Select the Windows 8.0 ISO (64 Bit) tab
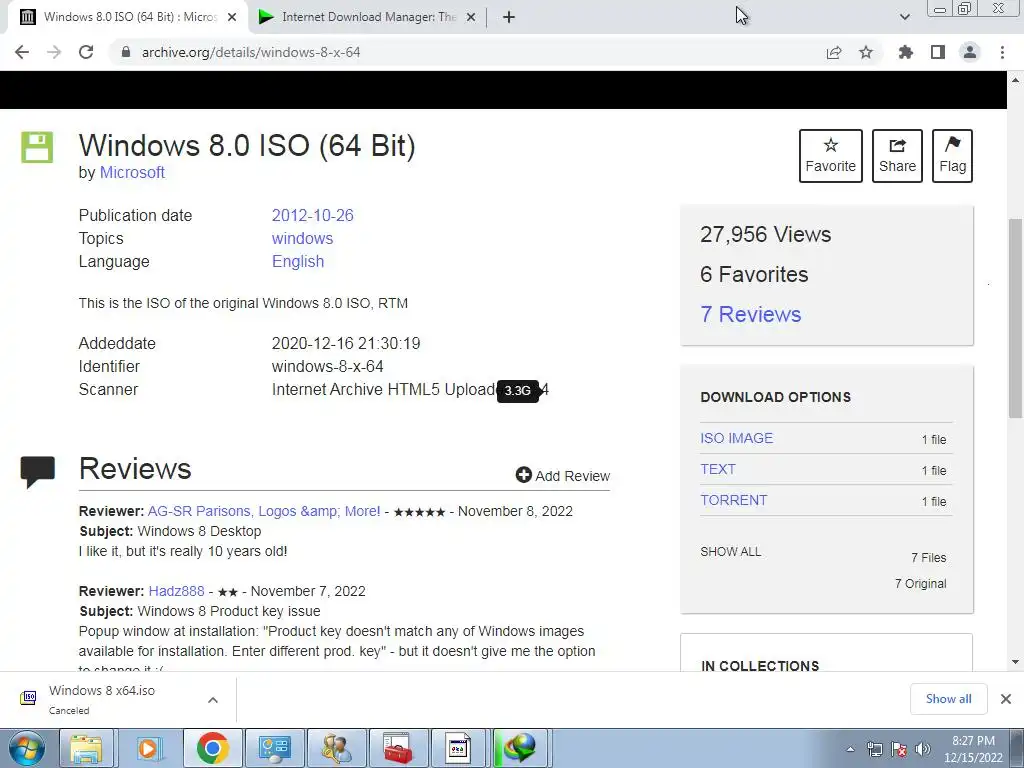The height and width of the screenshot is (768, 1024). (x=127, y=18)
